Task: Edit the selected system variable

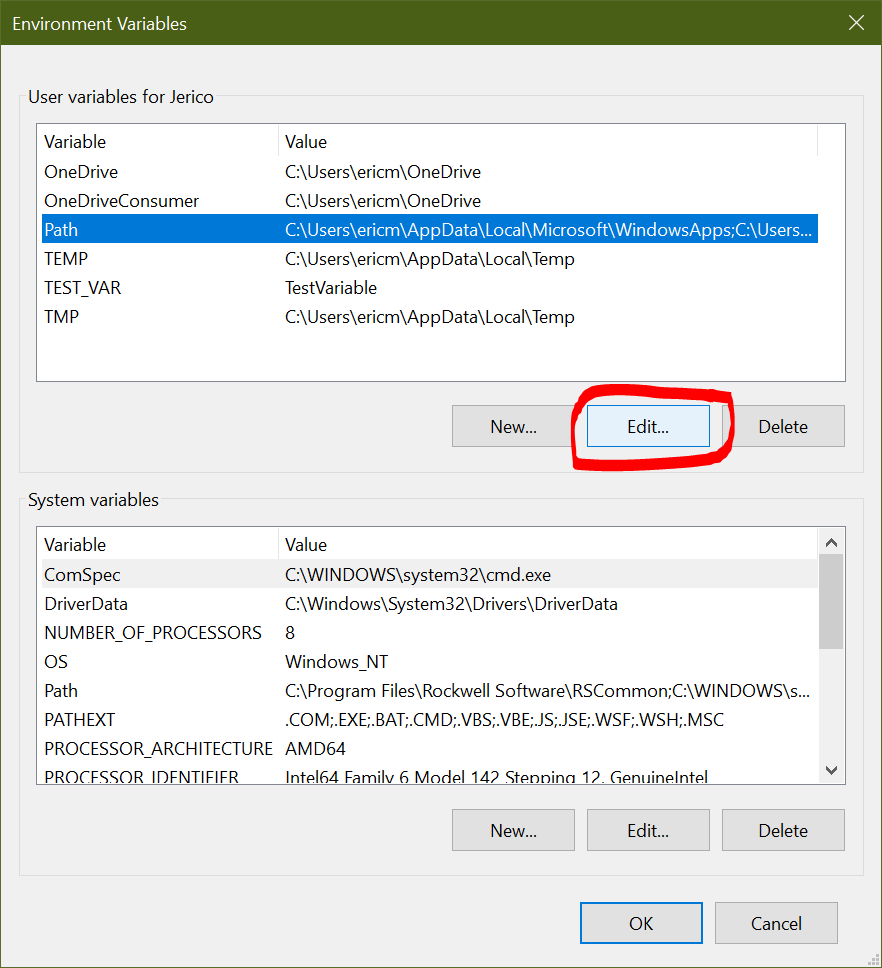Action: [648, 831]
